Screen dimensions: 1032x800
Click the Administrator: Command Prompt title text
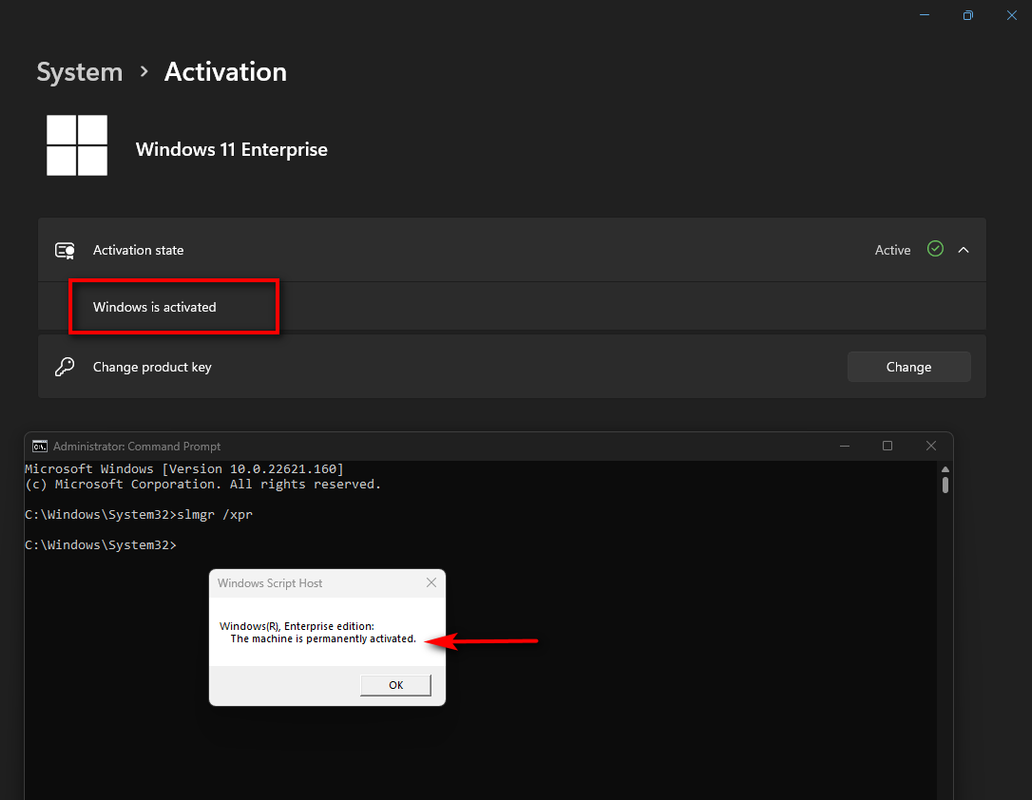[x=137, y=446]
